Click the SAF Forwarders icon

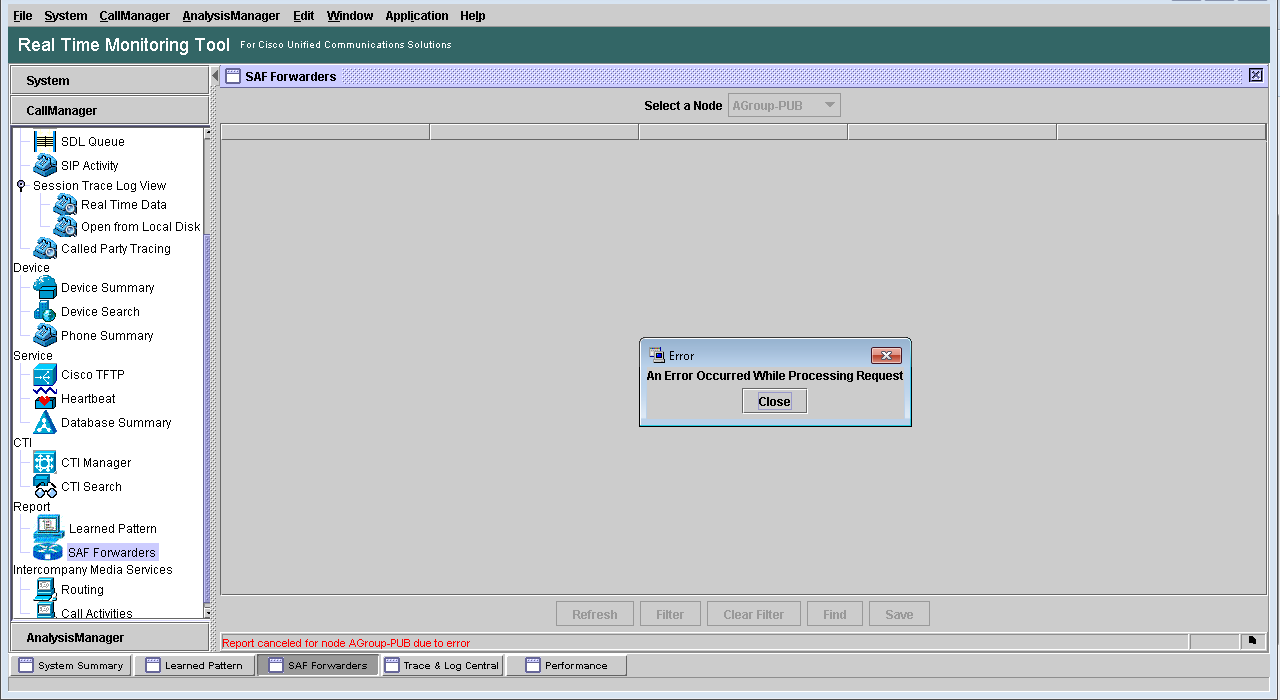click(x=49, y=551)
